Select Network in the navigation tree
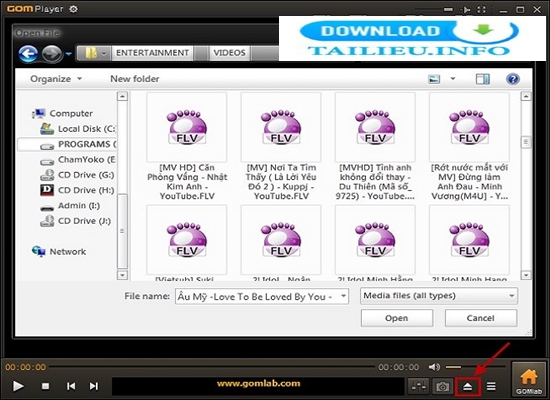Image resolution: width=550 pixels, height=400 pixels. point(59,252)
